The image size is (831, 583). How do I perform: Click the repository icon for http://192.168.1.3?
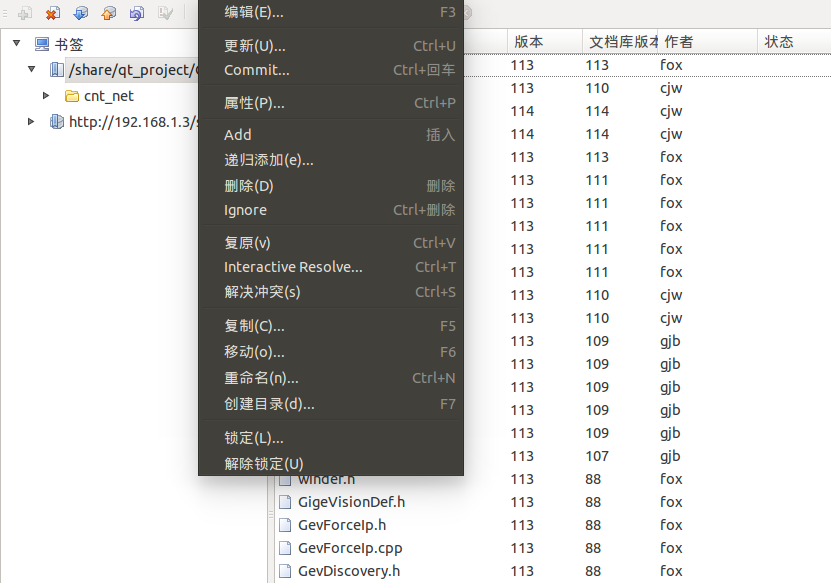(x=57, y=123)
